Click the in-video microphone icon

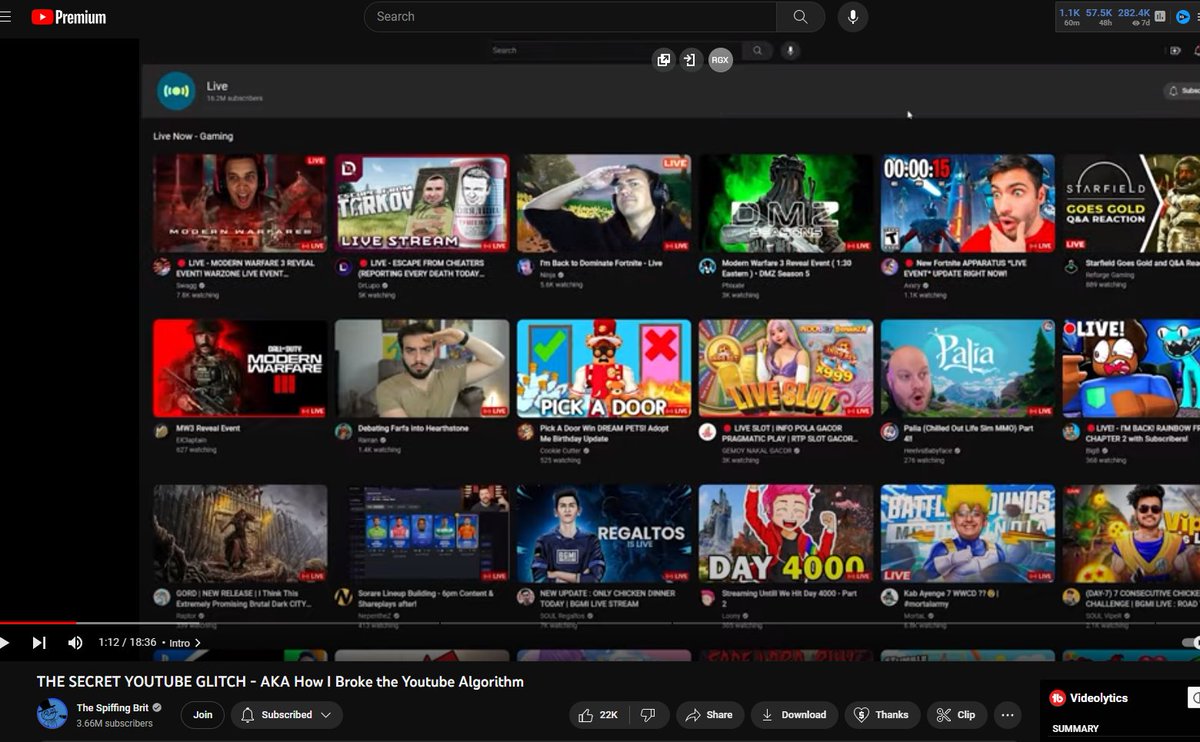pos(790,50)
